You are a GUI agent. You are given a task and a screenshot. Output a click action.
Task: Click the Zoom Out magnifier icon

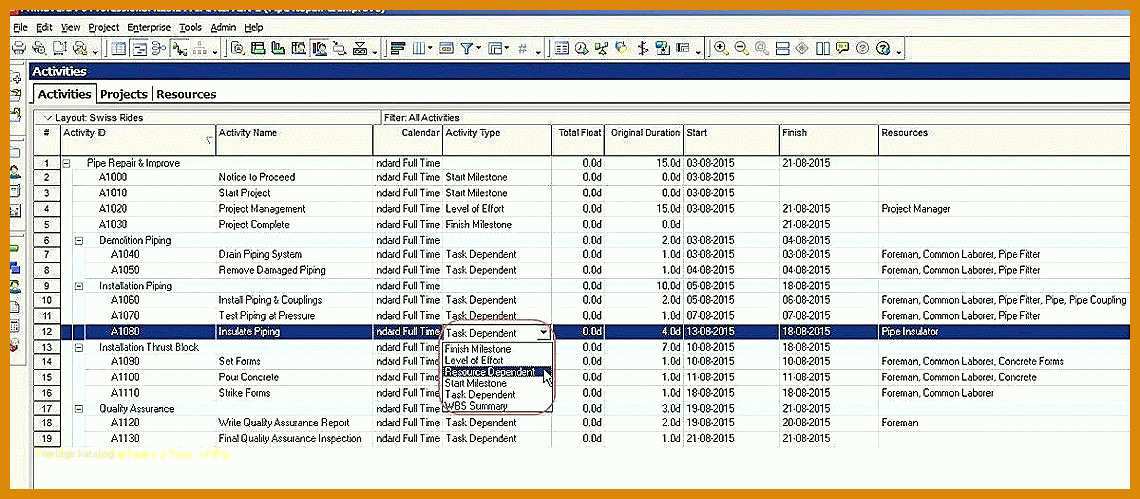click(x=742, y=48)
